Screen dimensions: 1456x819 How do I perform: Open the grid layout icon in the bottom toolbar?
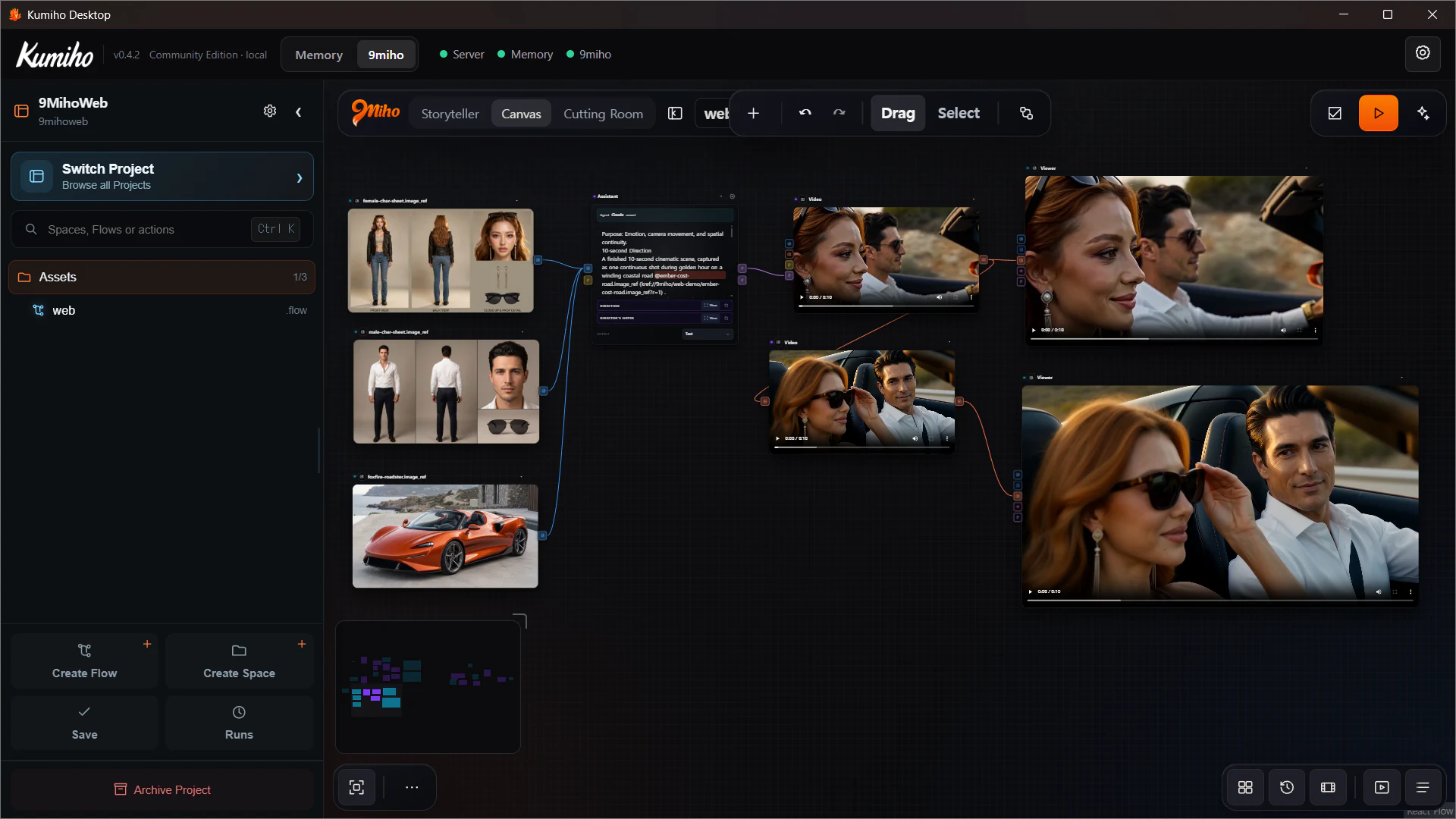click(1245, 787)
